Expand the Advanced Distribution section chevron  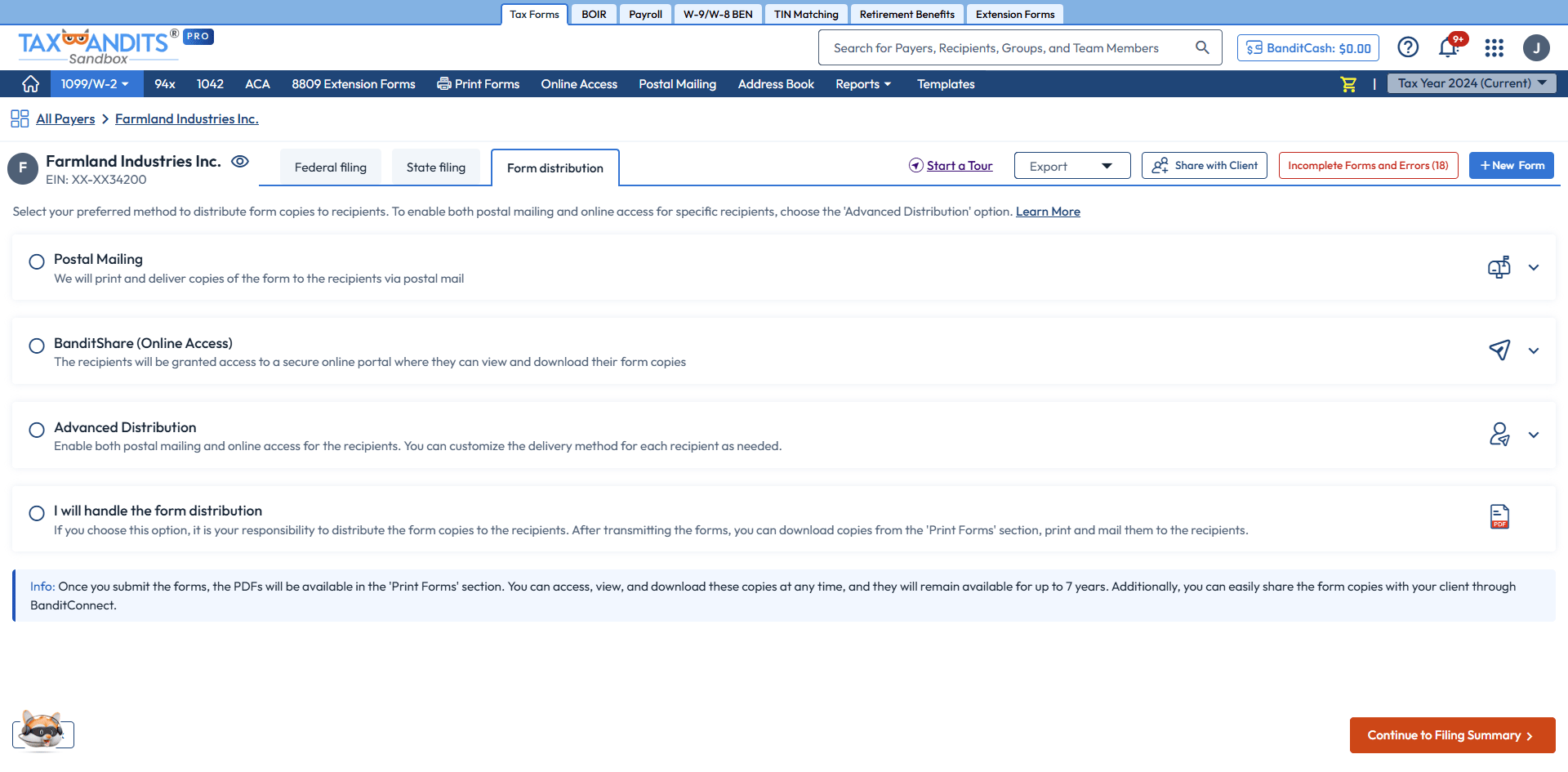pos(1534,435)
